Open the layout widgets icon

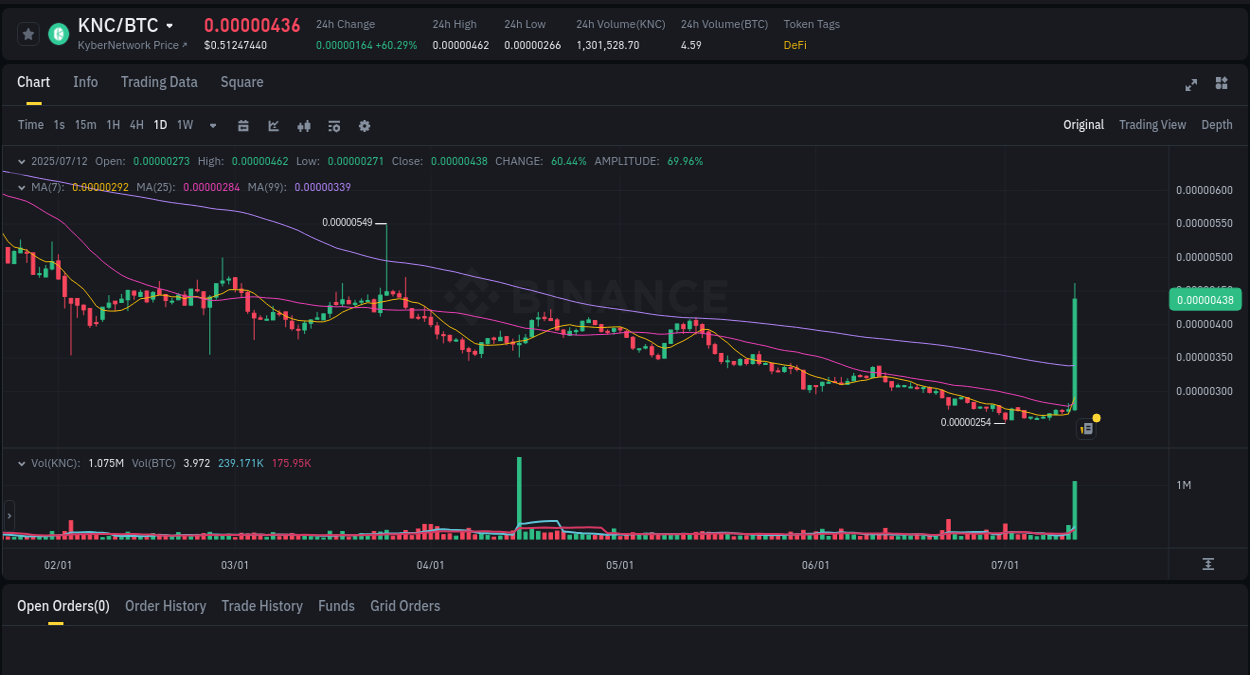click(x=1221, y=84)
